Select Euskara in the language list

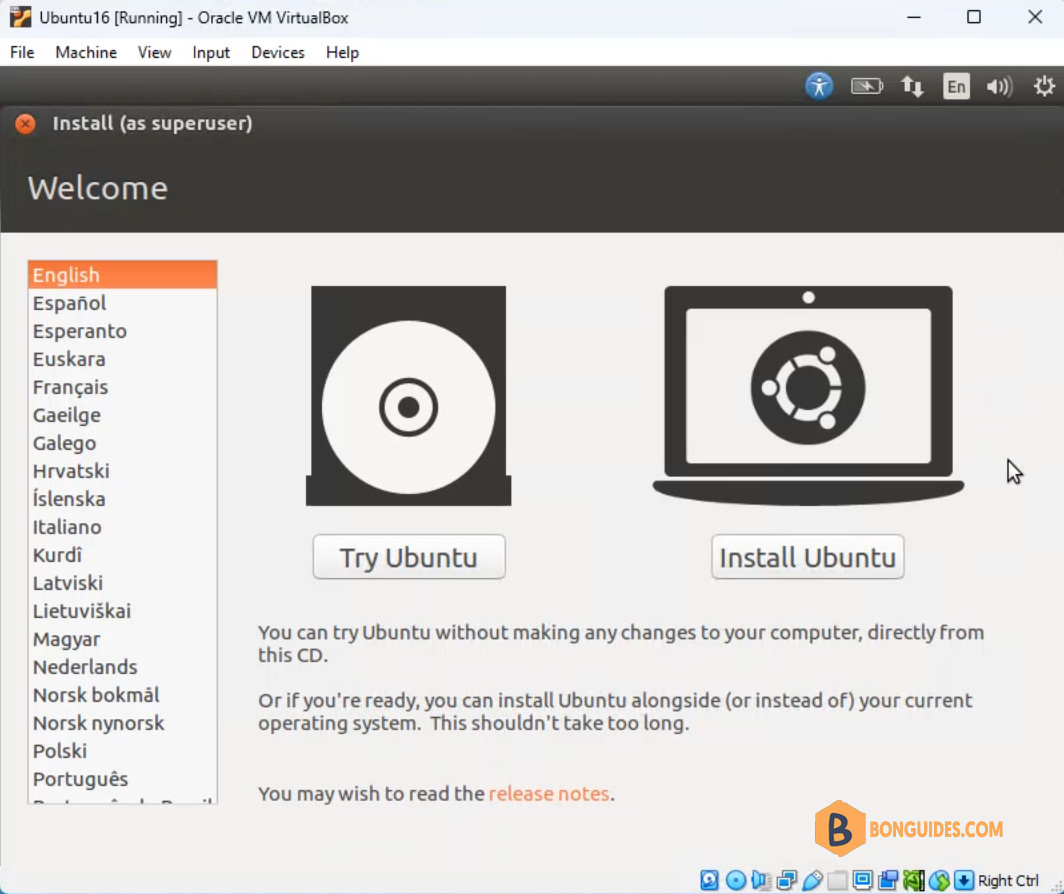pos(123,359)
